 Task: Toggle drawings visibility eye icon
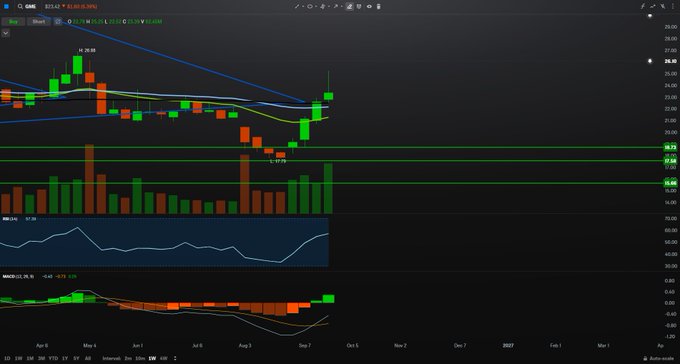[369, 7]
